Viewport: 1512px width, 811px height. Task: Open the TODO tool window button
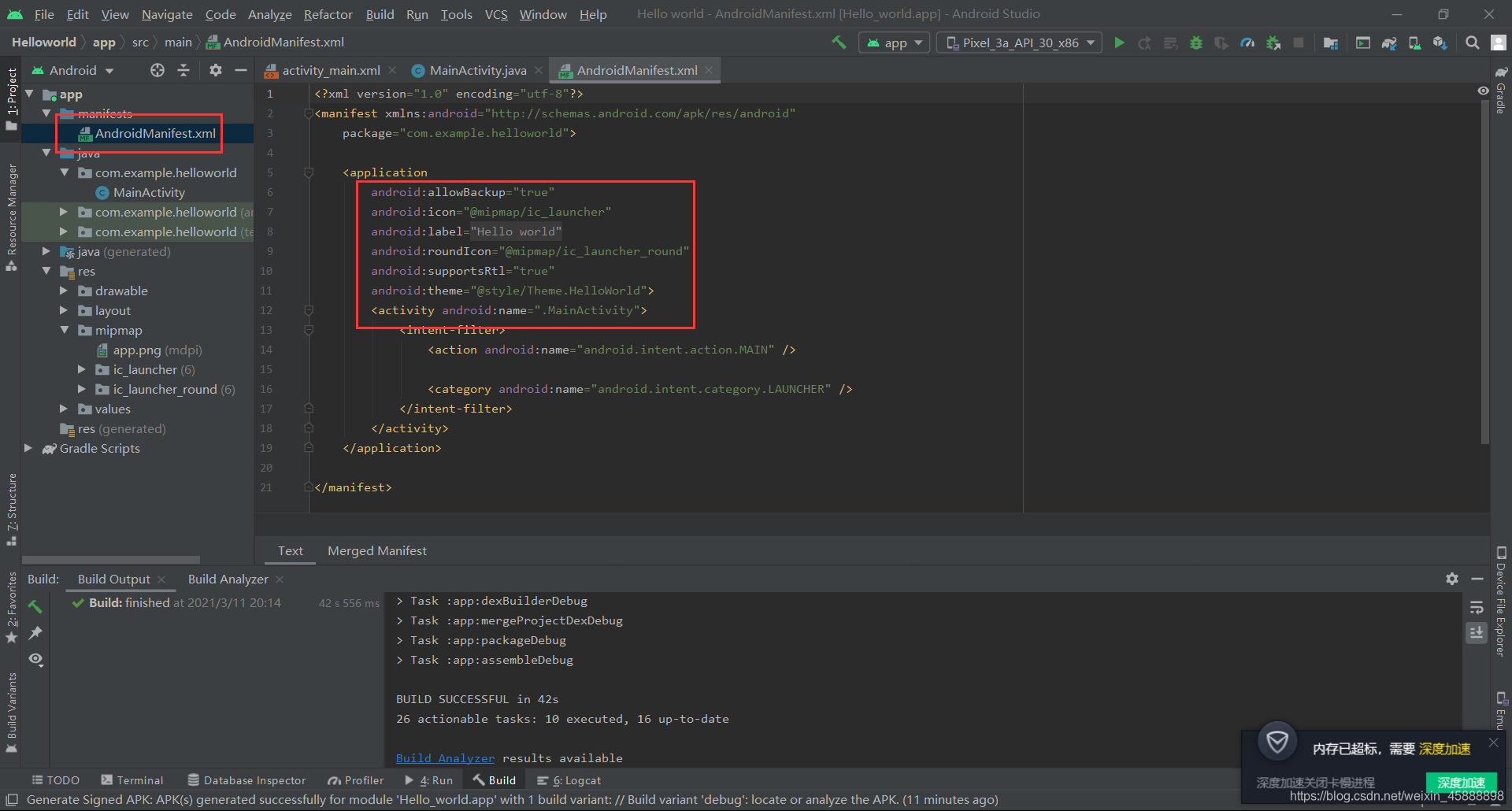pos(55,780)
